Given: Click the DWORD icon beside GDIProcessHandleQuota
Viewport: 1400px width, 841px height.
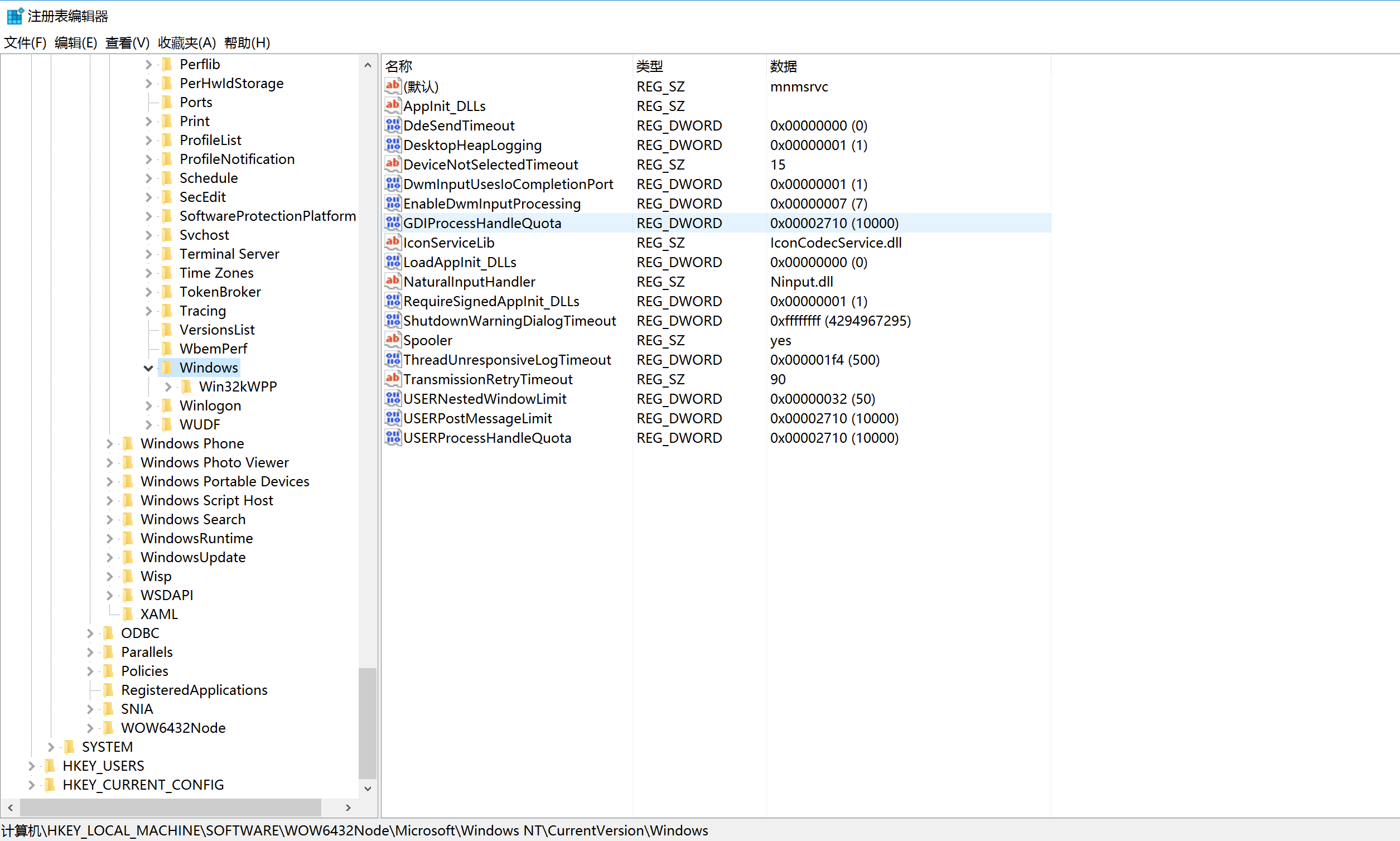Looking at the screenshot, I should click(393, 223).
